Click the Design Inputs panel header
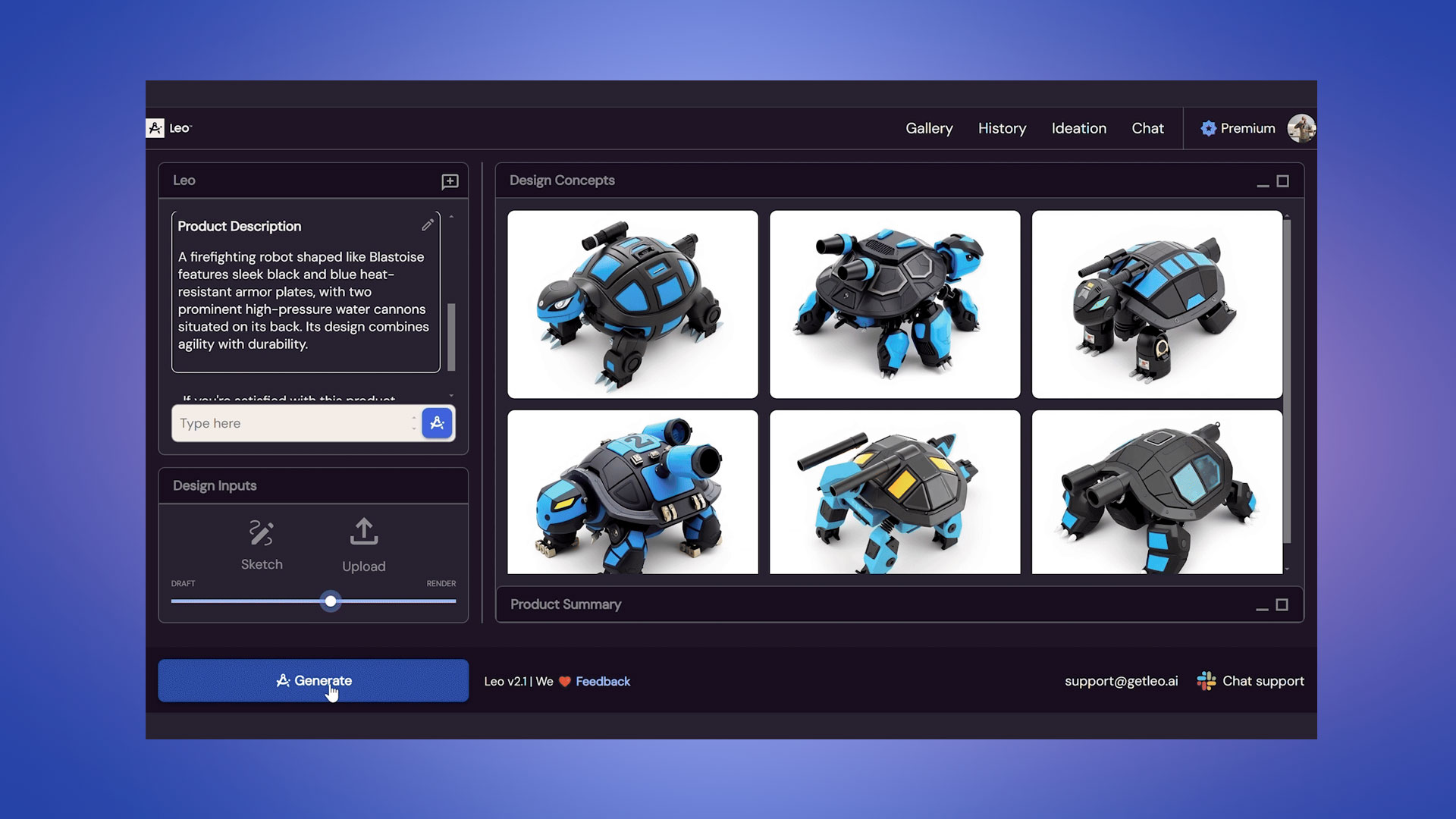This screenshot has width=1456, height=819. click(313, 485)
